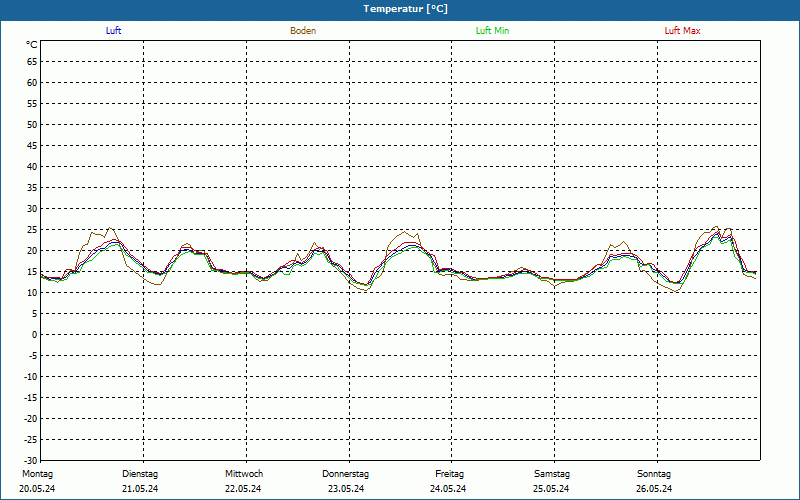Click the blue 'Luft' legend label
This screenshot has height=500, width=800.
point(113,31)
